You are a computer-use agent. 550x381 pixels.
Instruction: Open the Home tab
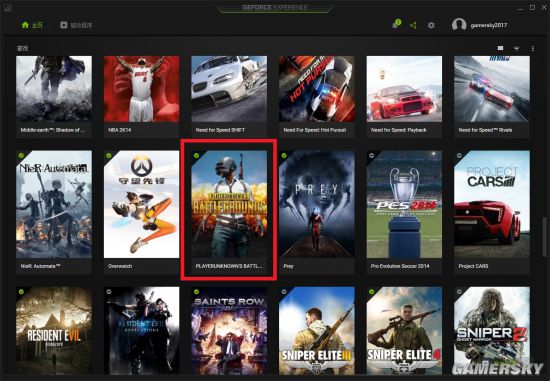32,25
